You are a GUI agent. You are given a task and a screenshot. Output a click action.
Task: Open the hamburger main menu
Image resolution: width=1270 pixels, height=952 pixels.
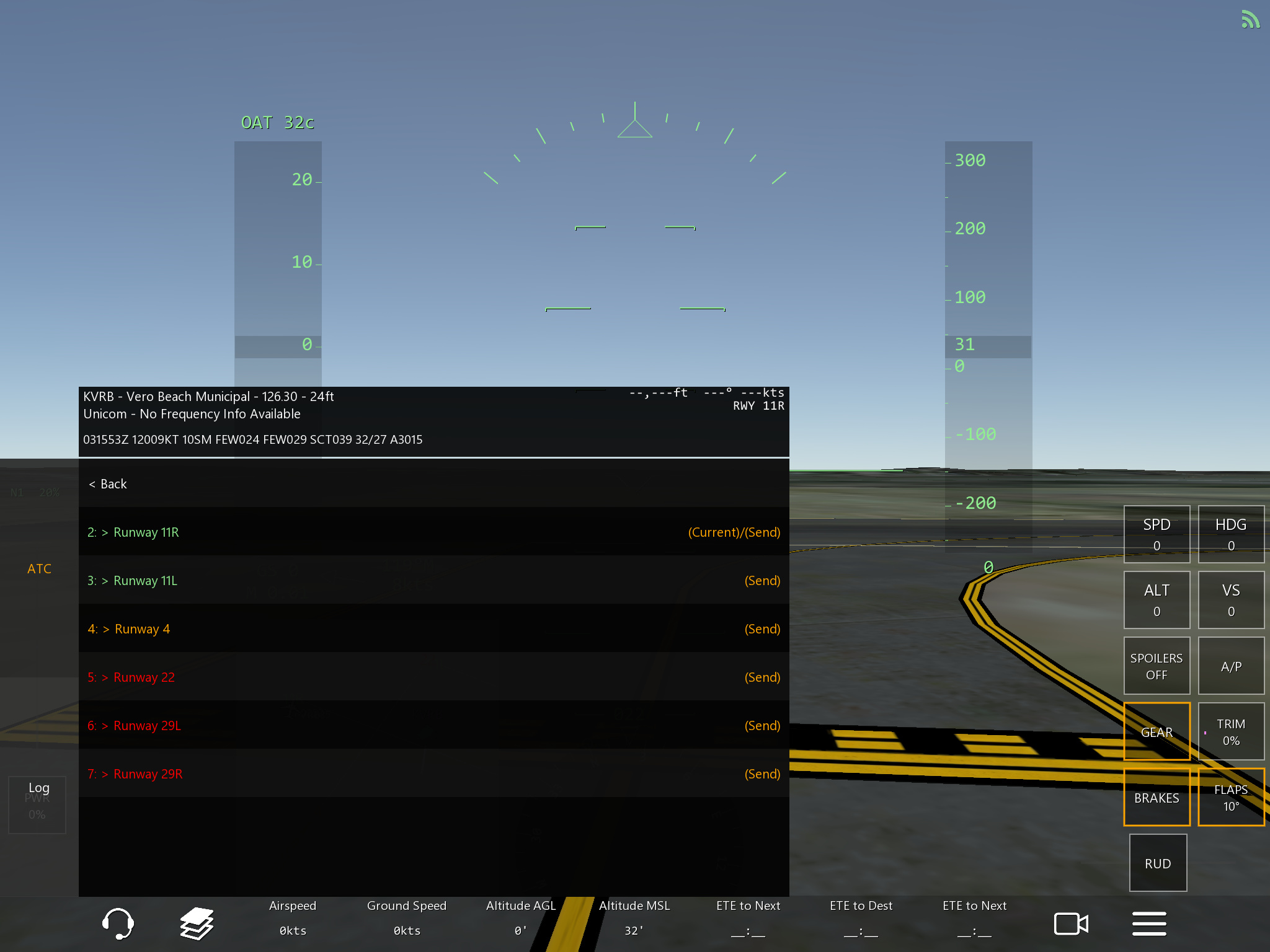1149,923
